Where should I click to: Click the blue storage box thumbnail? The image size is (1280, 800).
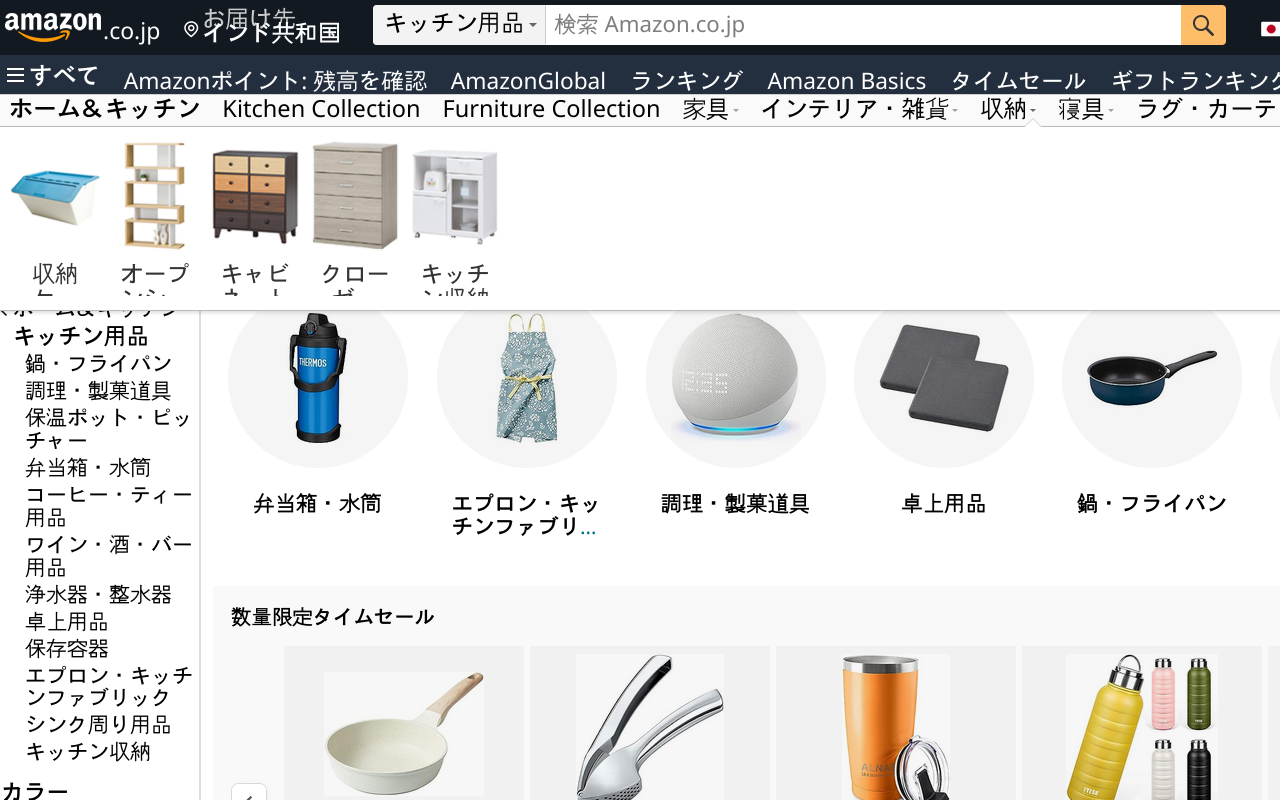pos(55,195)
